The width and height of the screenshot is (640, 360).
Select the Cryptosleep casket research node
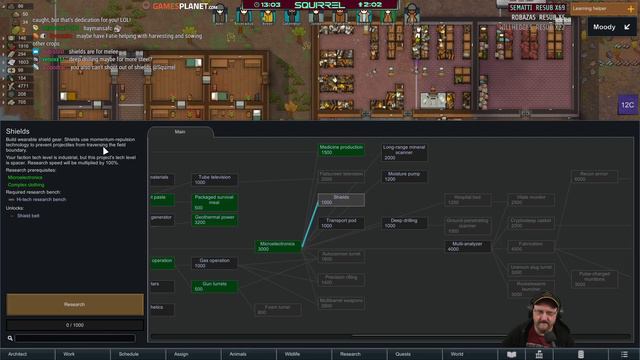[x=531, y=223]
